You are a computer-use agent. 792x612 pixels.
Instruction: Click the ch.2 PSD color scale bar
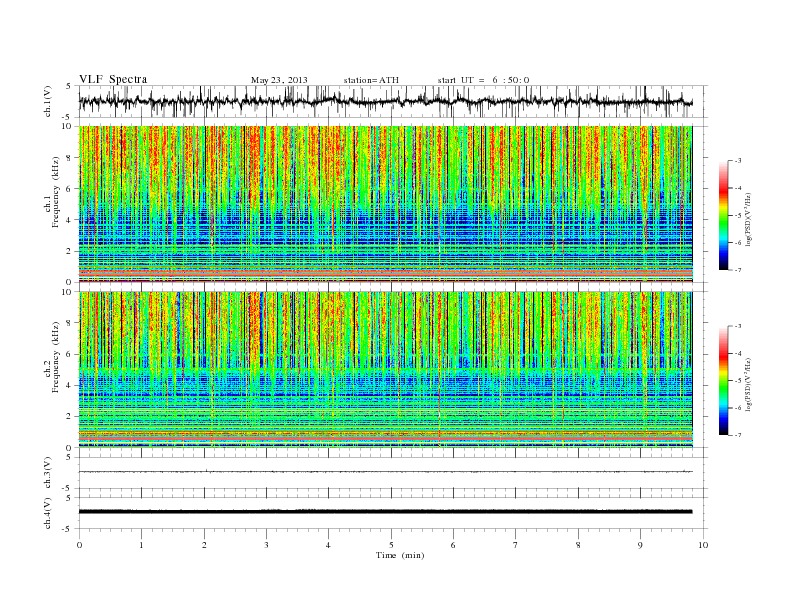[x=723, y=380]
